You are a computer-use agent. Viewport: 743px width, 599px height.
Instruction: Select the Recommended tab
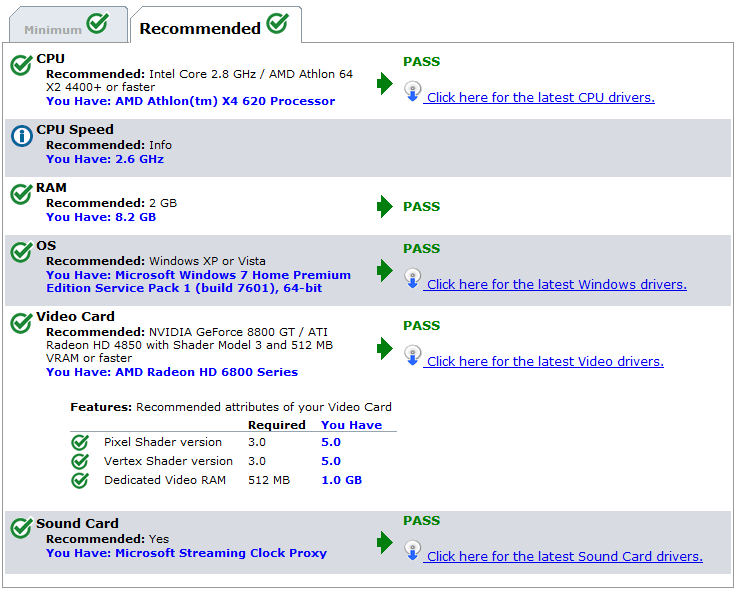[216, 25]
